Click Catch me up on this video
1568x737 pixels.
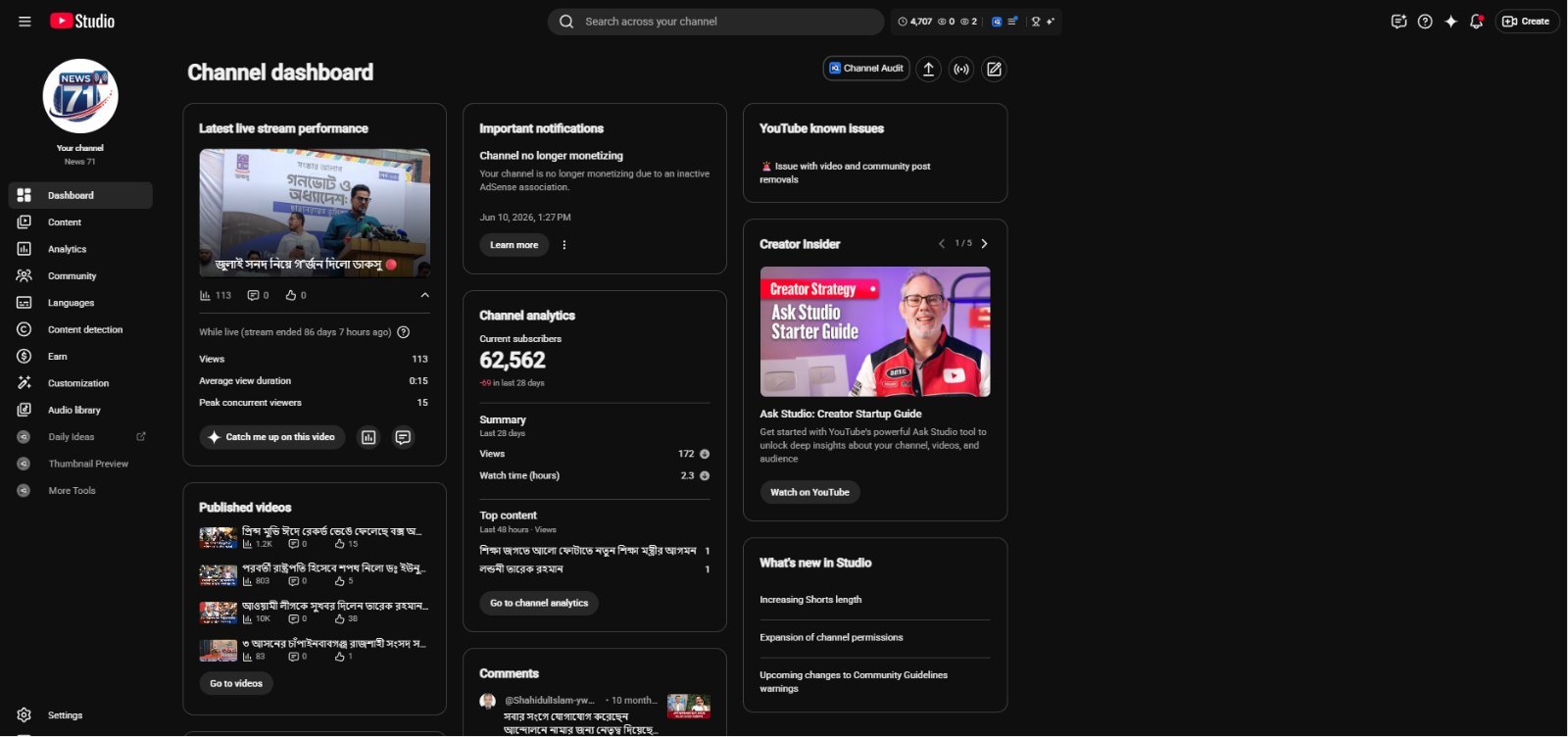pyautogui.click(x=272, y=437)
